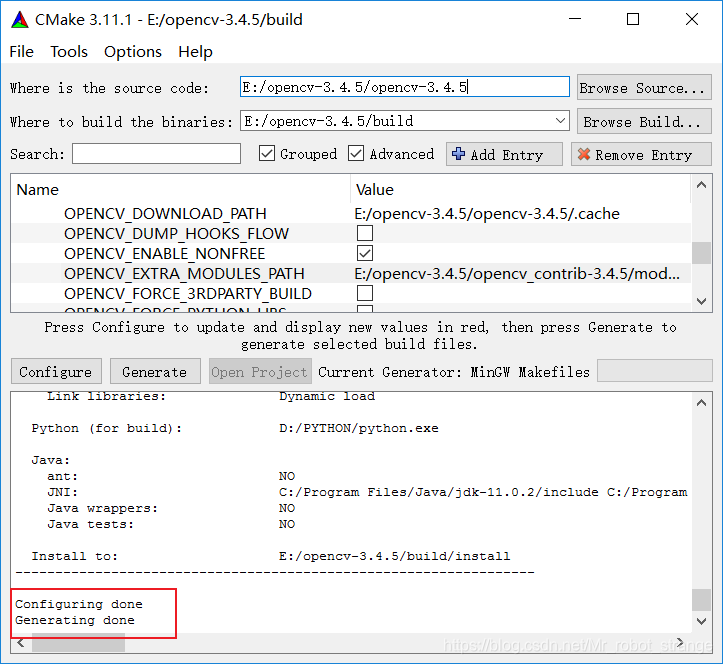This screenshot has width=723, height=664.
Task: Open the Help menu
Action: [x=196, y=52]
